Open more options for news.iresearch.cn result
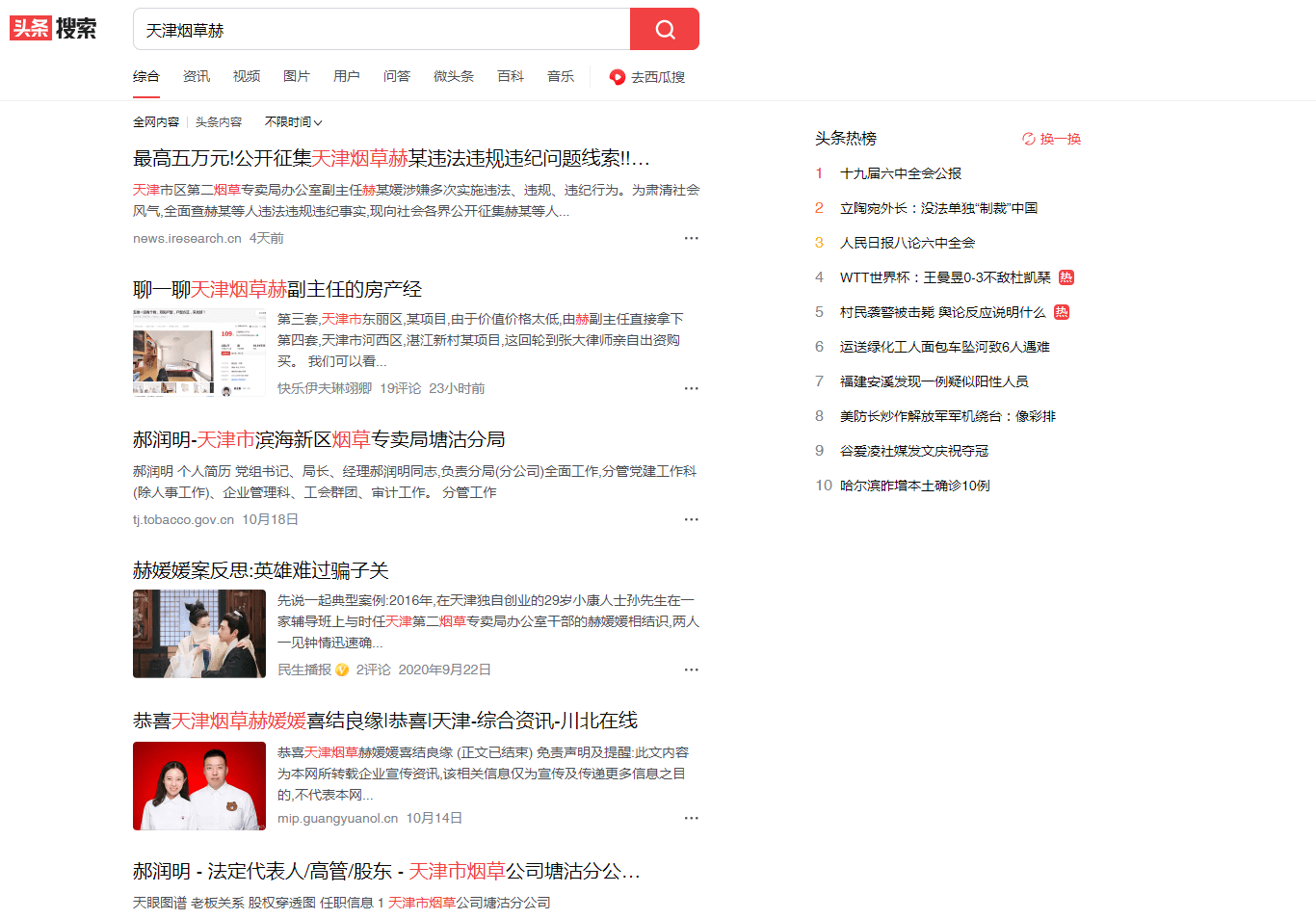Screen dimensions: 1316x919 pyautogui.click(x=691, y=238)
